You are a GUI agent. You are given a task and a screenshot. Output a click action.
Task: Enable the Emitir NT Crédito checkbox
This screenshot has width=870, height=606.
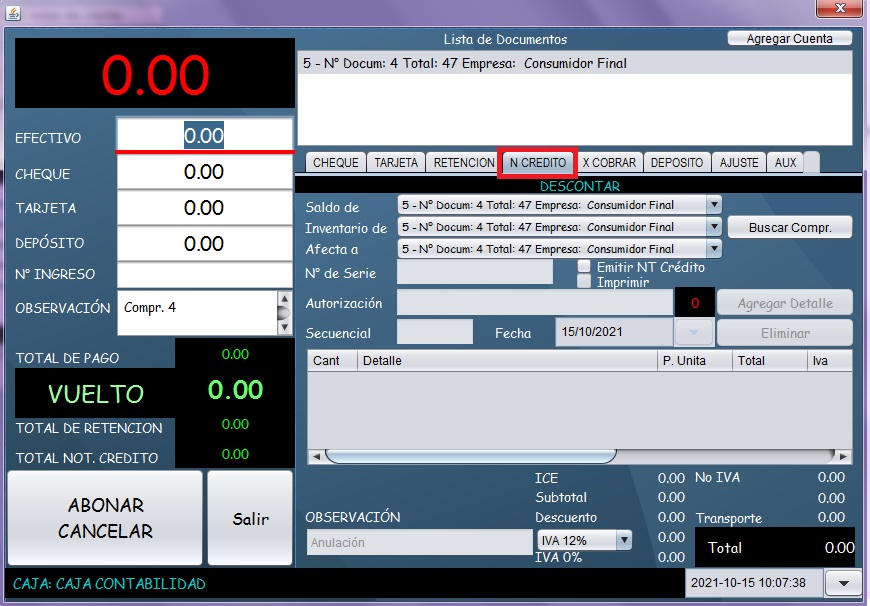click(x=585, y=267)
